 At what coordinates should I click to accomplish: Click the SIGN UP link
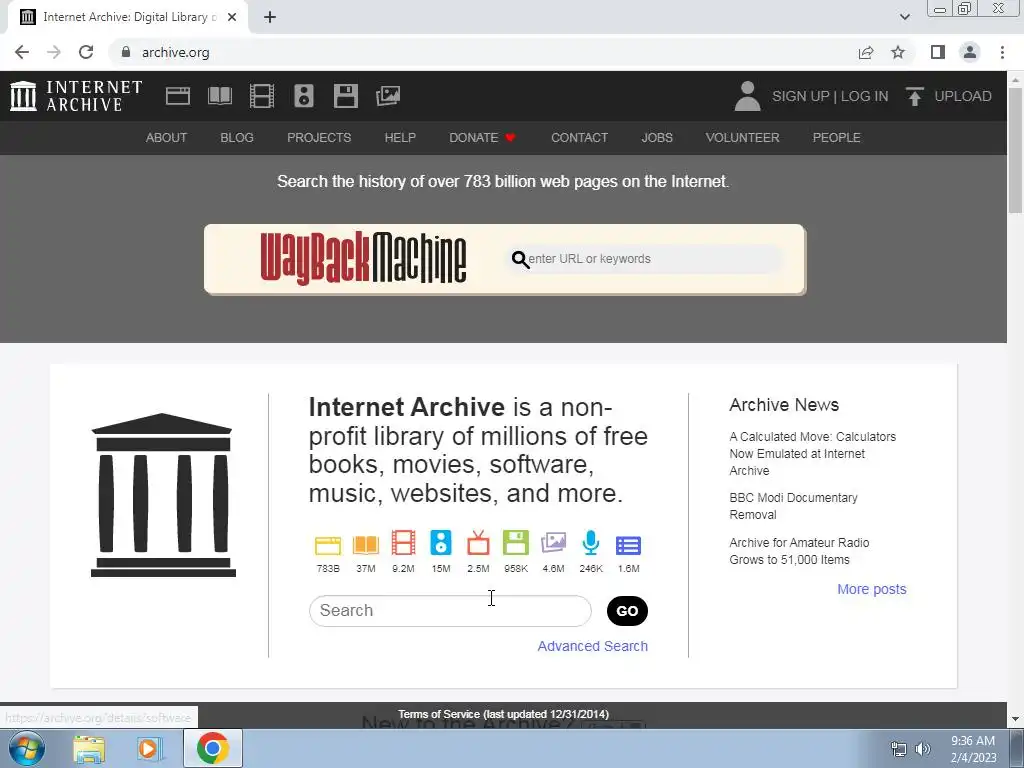[801, 96]
